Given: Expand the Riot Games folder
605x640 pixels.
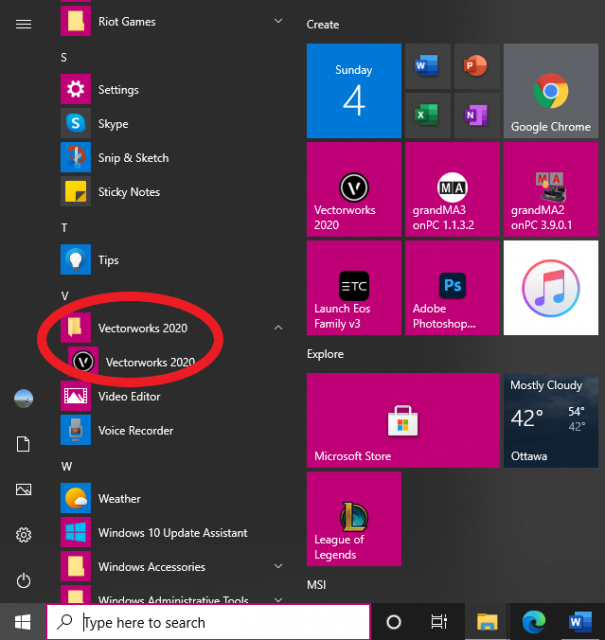Looking at the screenshot, I should [x=126, y=21].
